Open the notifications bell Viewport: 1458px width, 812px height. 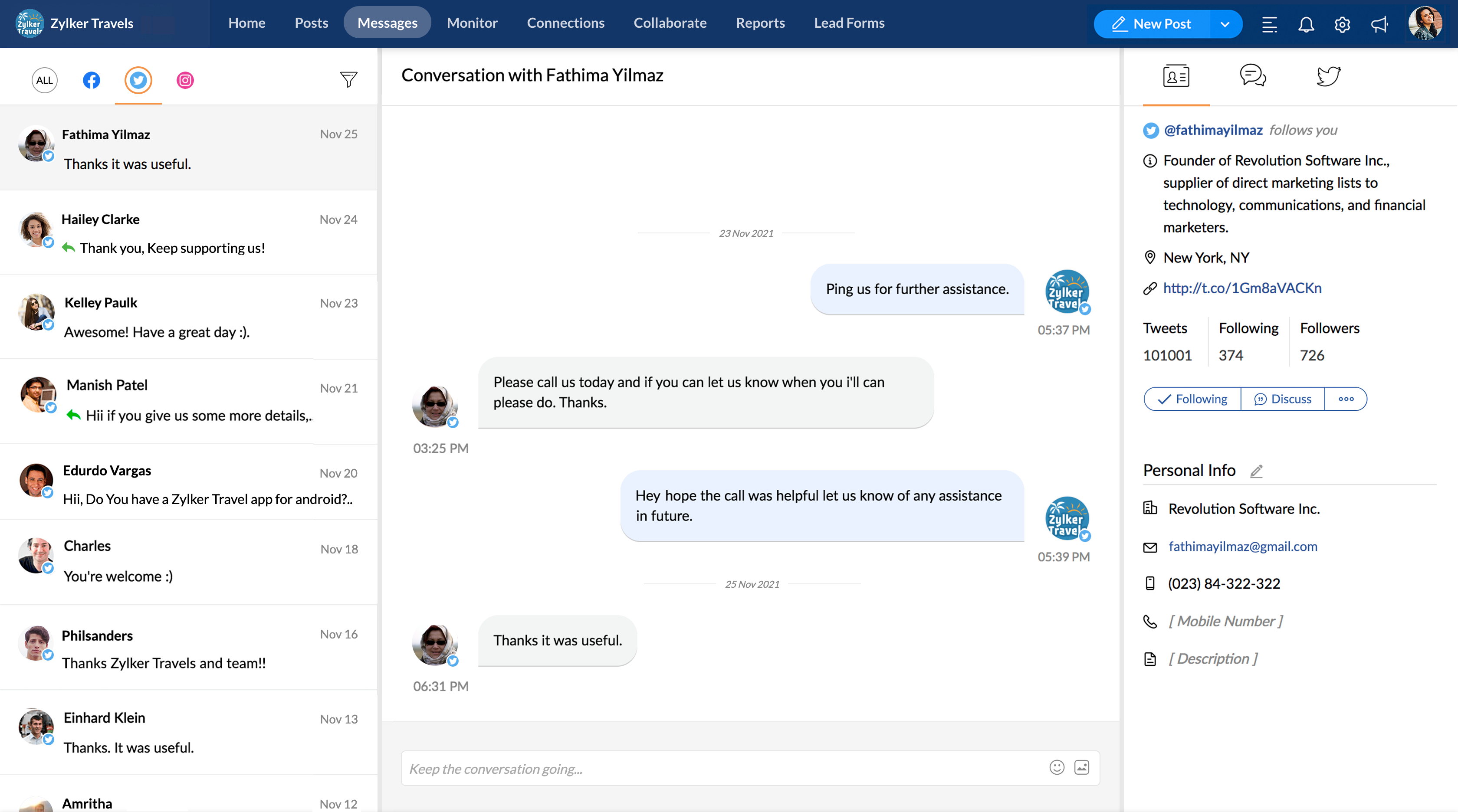click(x=1306, y=24)
